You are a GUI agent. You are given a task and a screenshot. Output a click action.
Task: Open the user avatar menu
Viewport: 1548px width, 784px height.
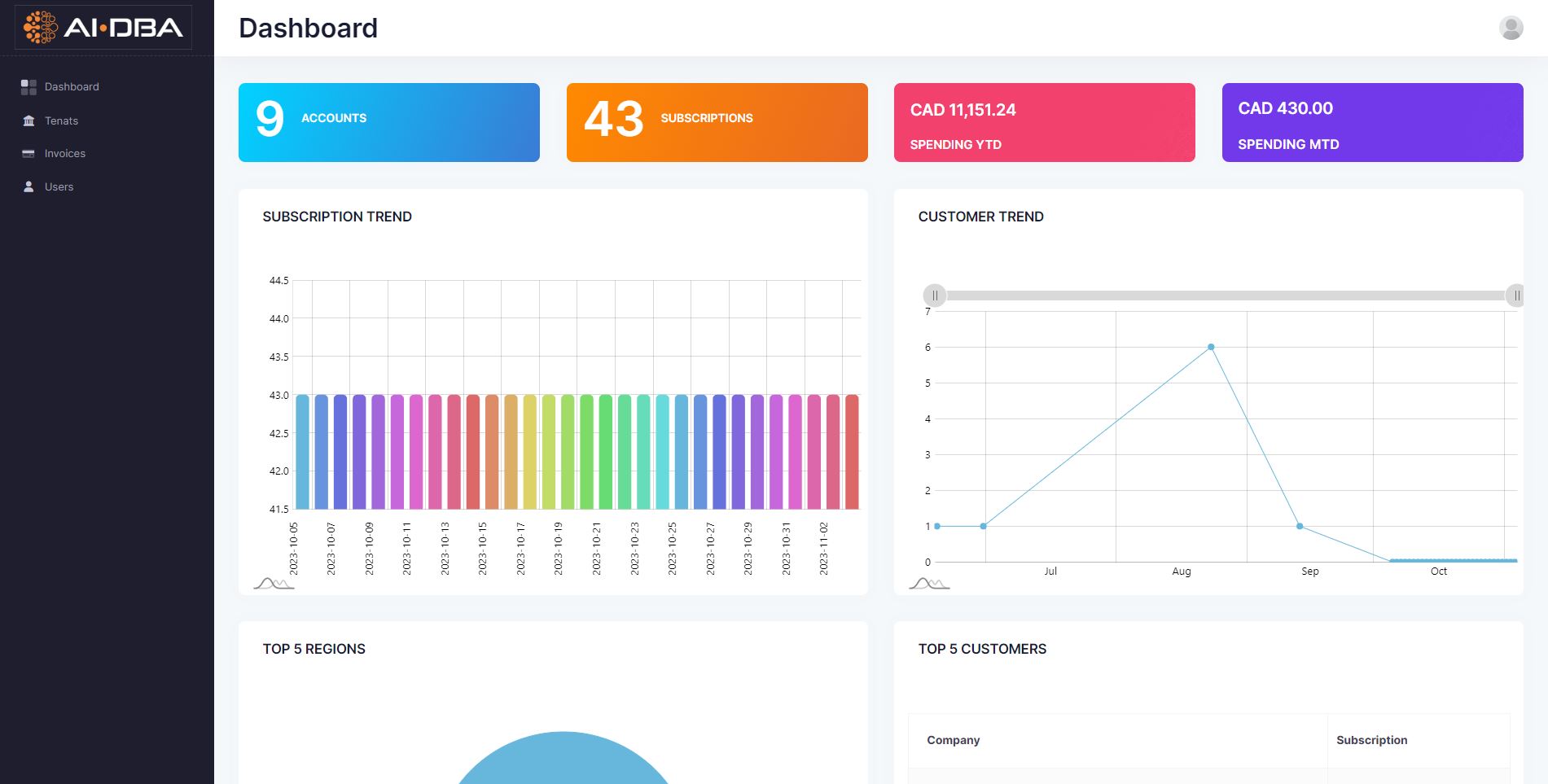[1511, 28]
